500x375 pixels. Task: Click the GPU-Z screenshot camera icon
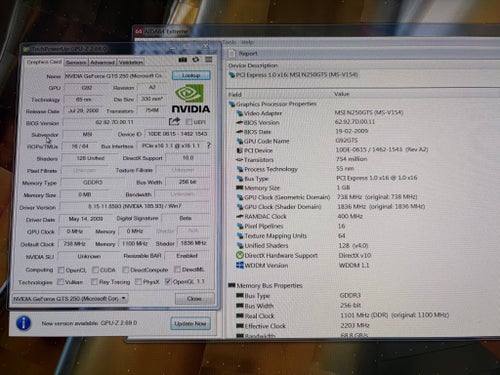coord(183,60)
